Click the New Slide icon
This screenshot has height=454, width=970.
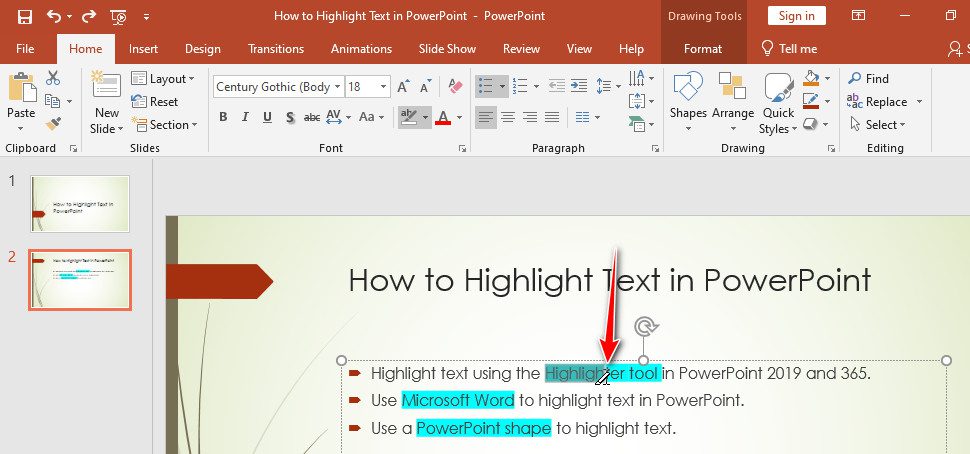(x=106, y=85)
